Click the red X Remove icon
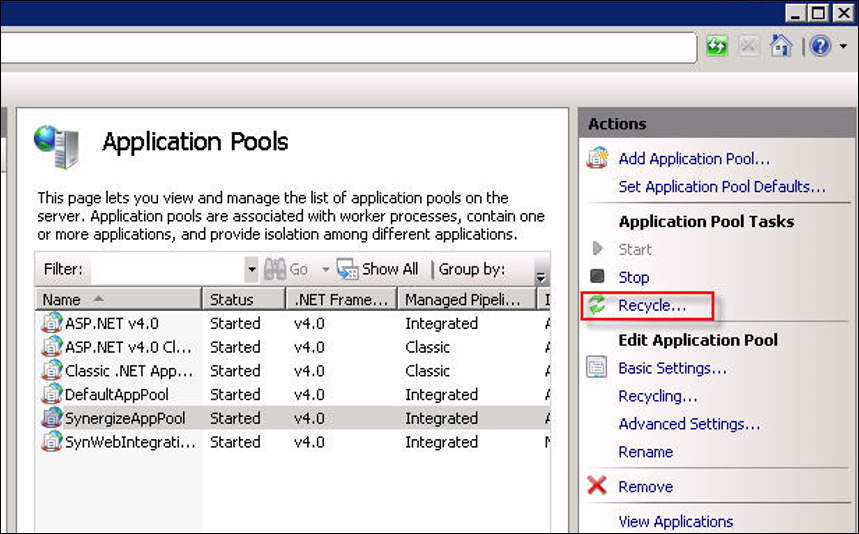 [597, 485]
